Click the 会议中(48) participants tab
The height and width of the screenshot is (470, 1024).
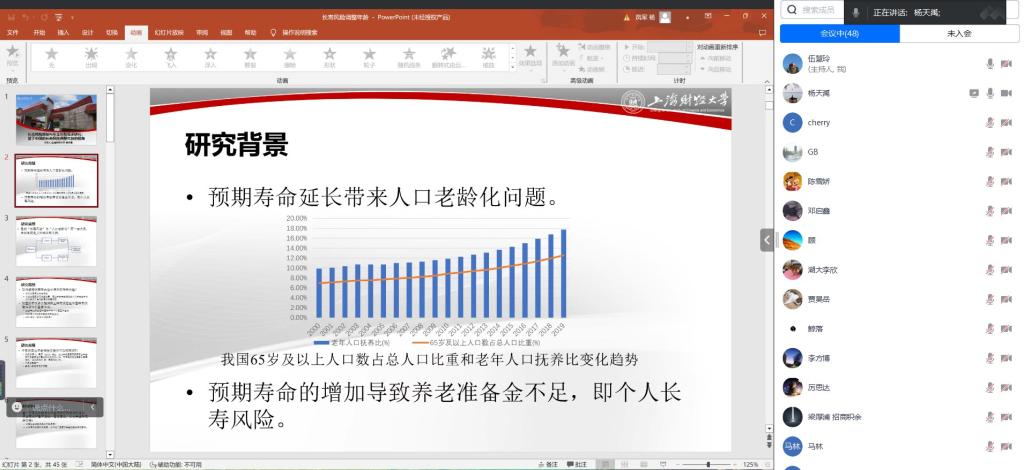click(839, 33)
